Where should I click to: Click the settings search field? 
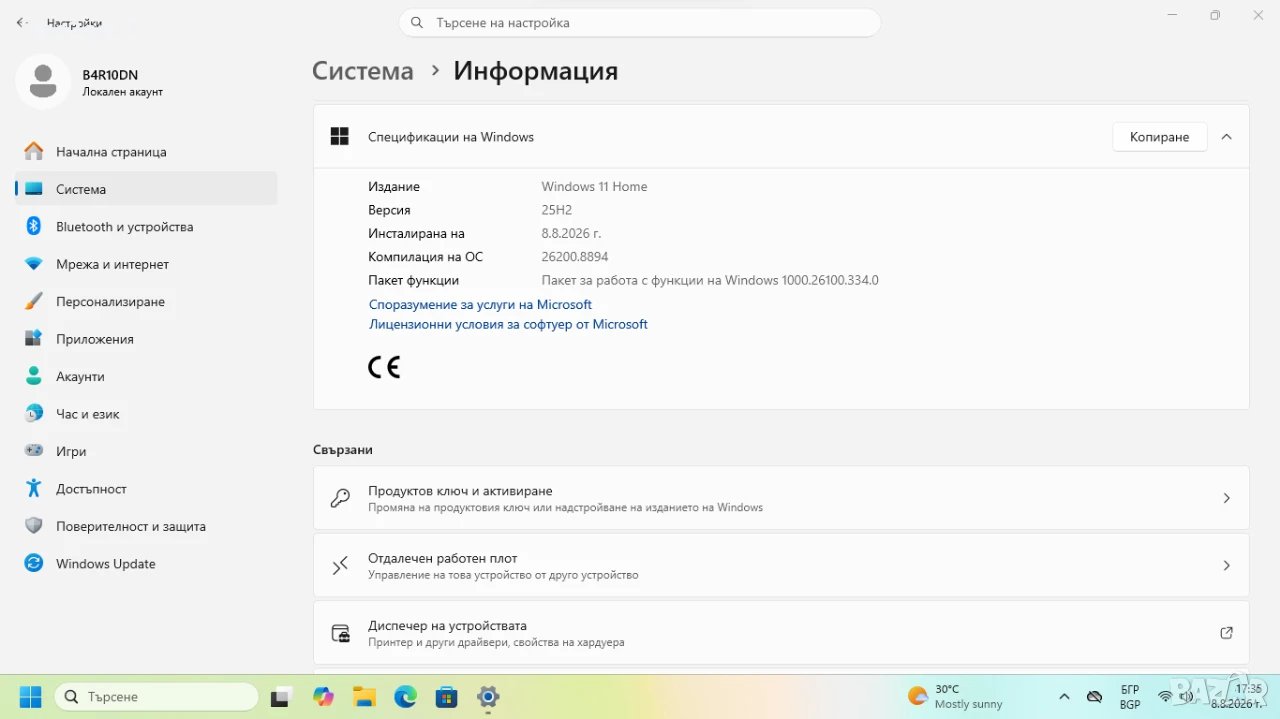pos(640,22)
